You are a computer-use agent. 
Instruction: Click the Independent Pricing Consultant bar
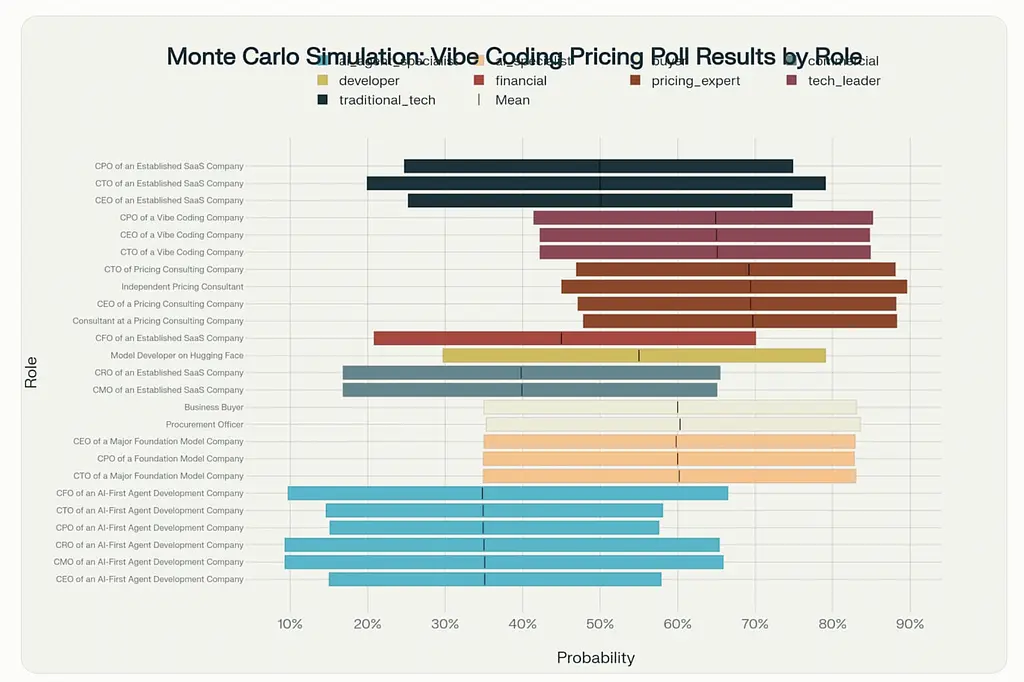click(x=734, y=287)
